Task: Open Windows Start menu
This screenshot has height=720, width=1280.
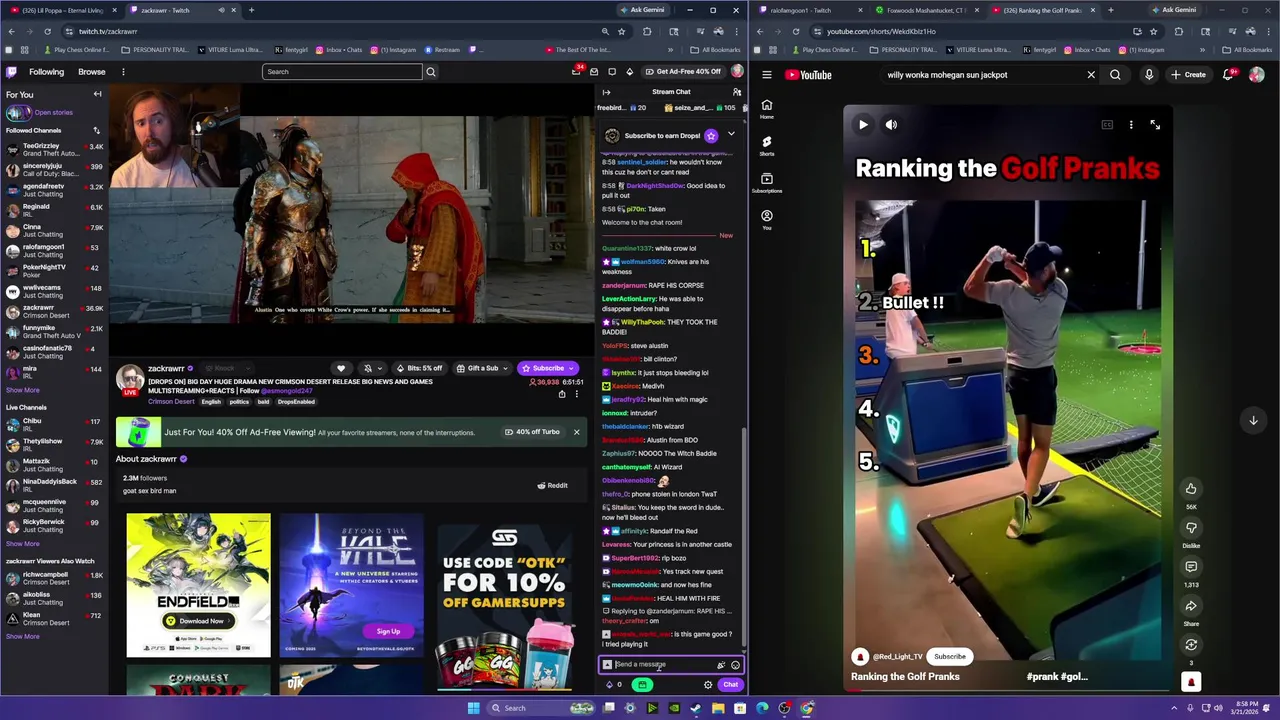Action: point(473,708)
